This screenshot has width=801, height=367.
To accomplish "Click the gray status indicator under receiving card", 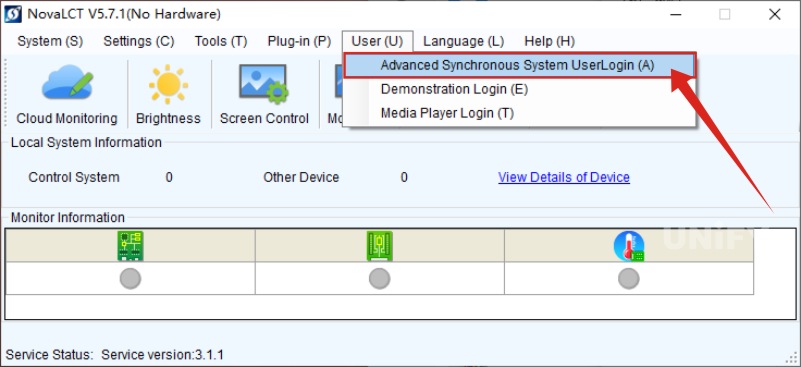I will [x=380, y=279].
